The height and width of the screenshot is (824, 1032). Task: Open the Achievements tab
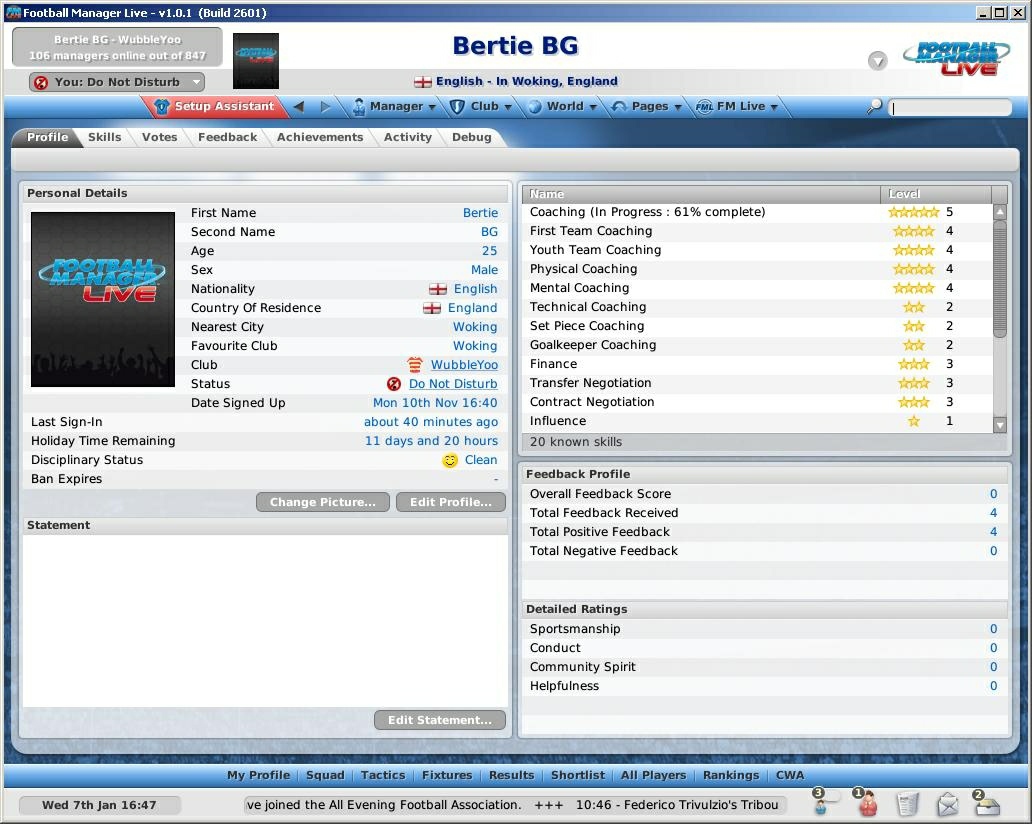click(320, 137)
